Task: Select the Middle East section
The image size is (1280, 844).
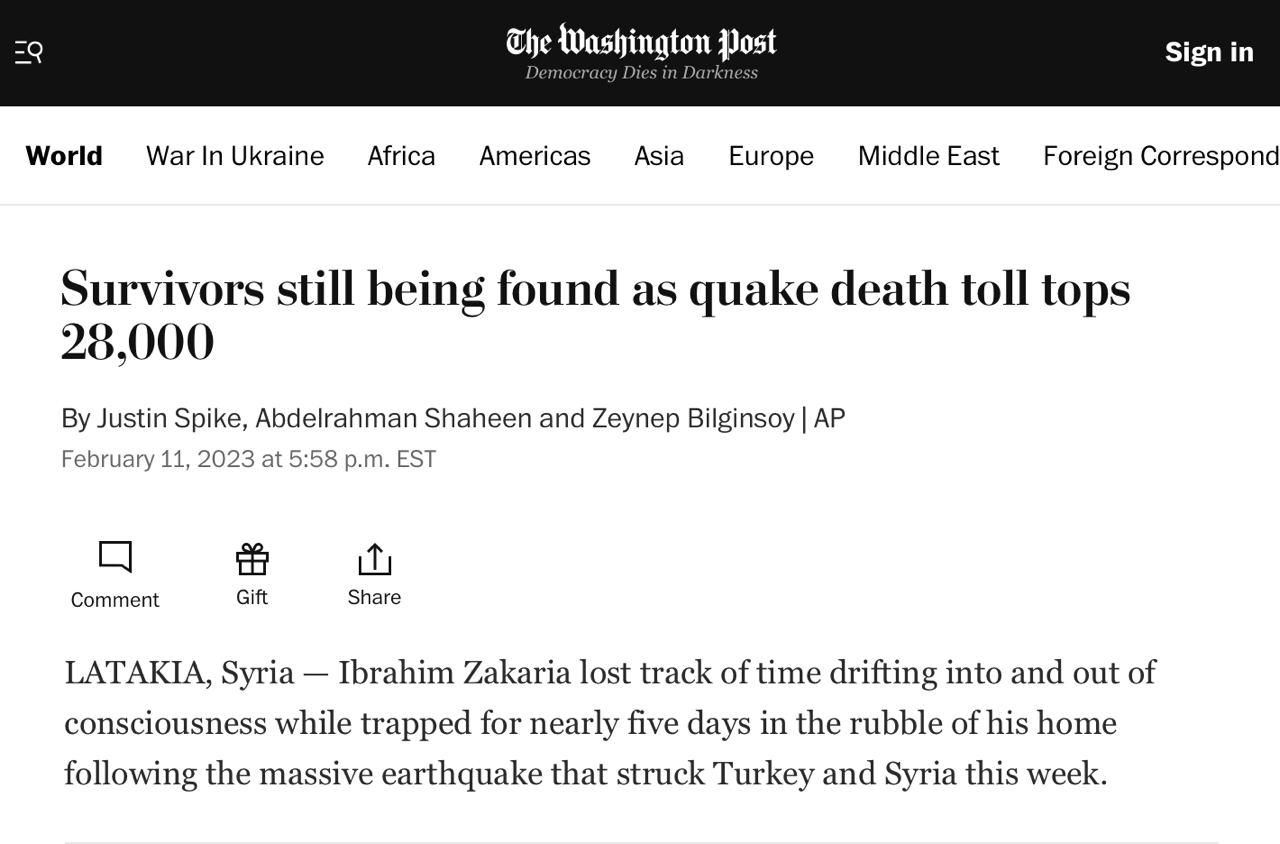Action: (x=928, y=156)
